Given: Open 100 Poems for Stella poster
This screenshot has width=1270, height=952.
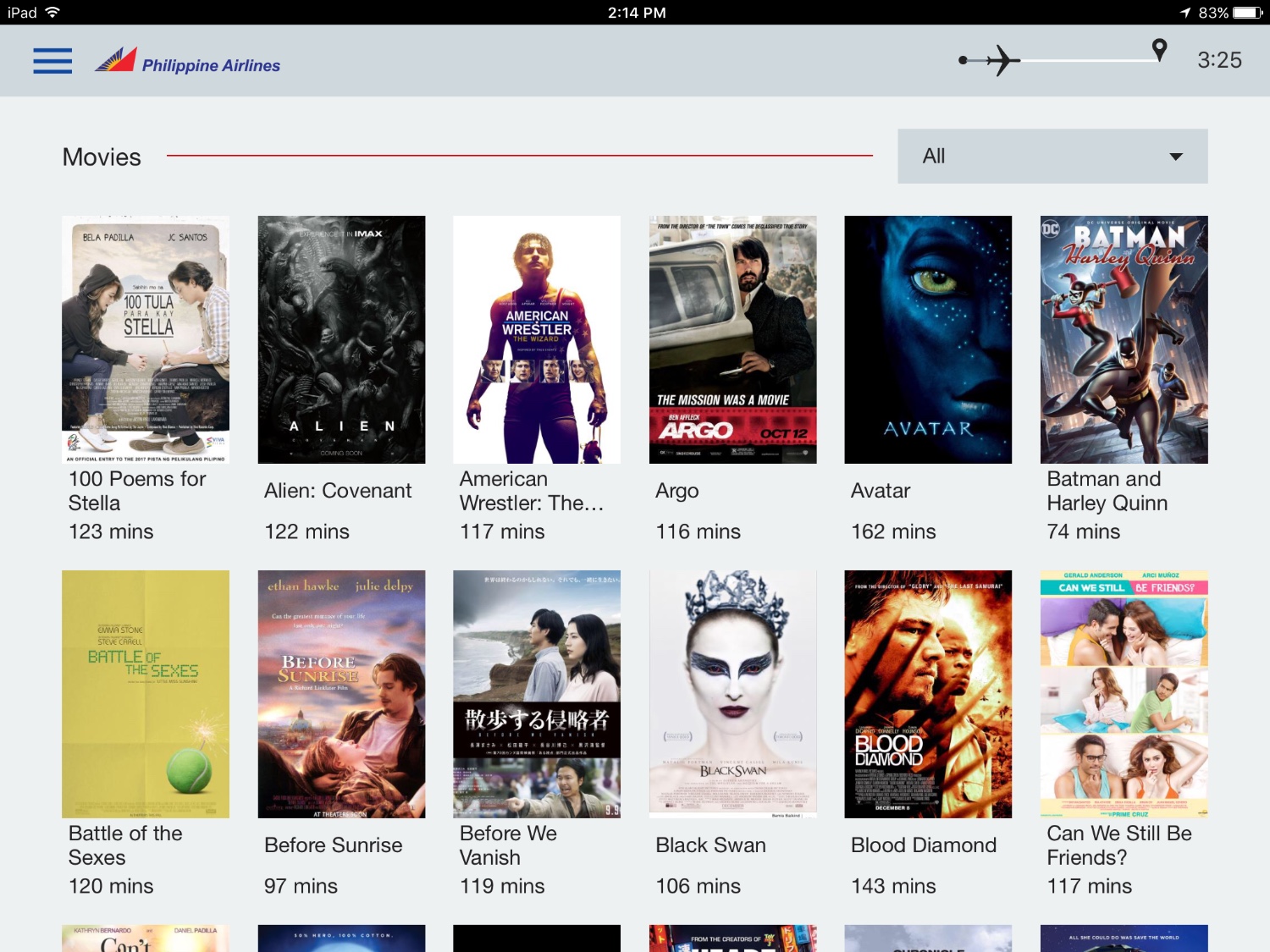Looking at the screenshot, I should 146,339.
